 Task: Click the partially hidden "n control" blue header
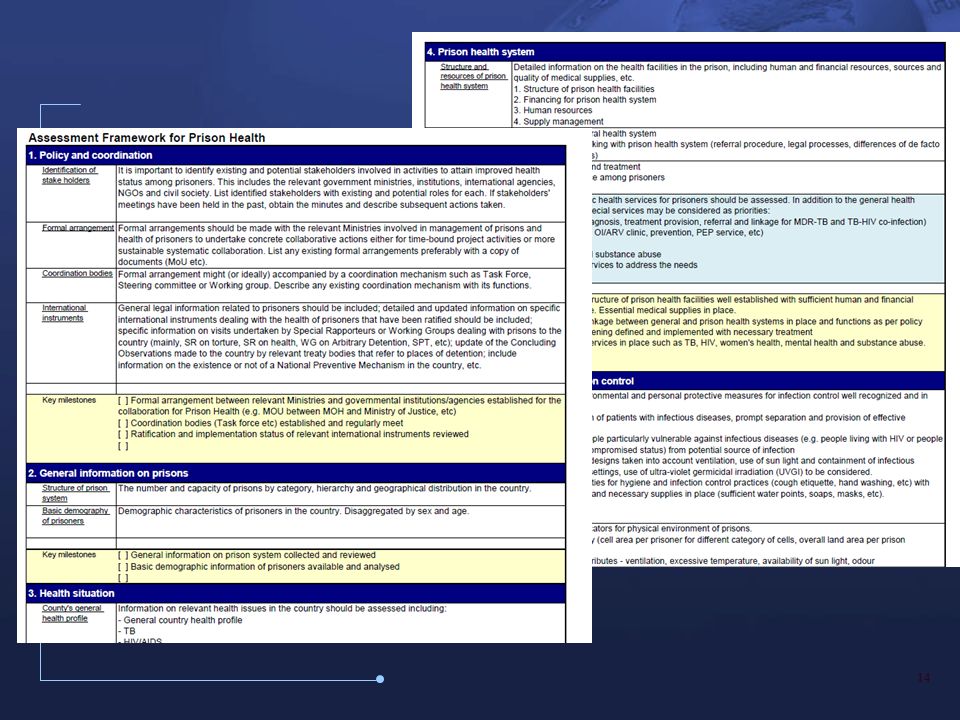pyautogui.click(x=768, y=381)
